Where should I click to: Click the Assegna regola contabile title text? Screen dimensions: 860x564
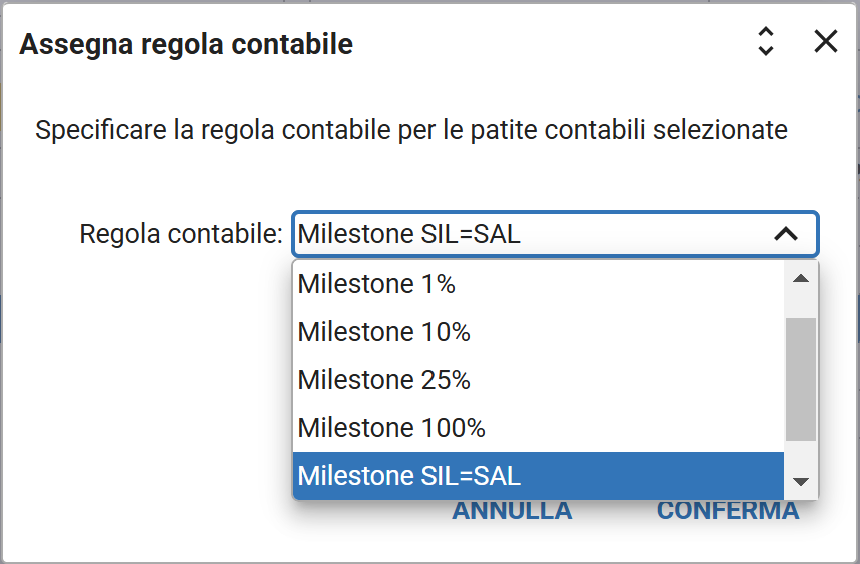tap(186, 44)
